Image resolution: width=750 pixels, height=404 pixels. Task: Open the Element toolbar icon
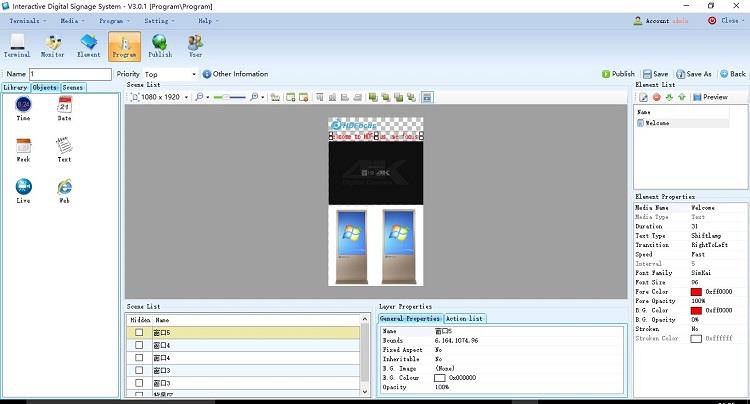88,46
